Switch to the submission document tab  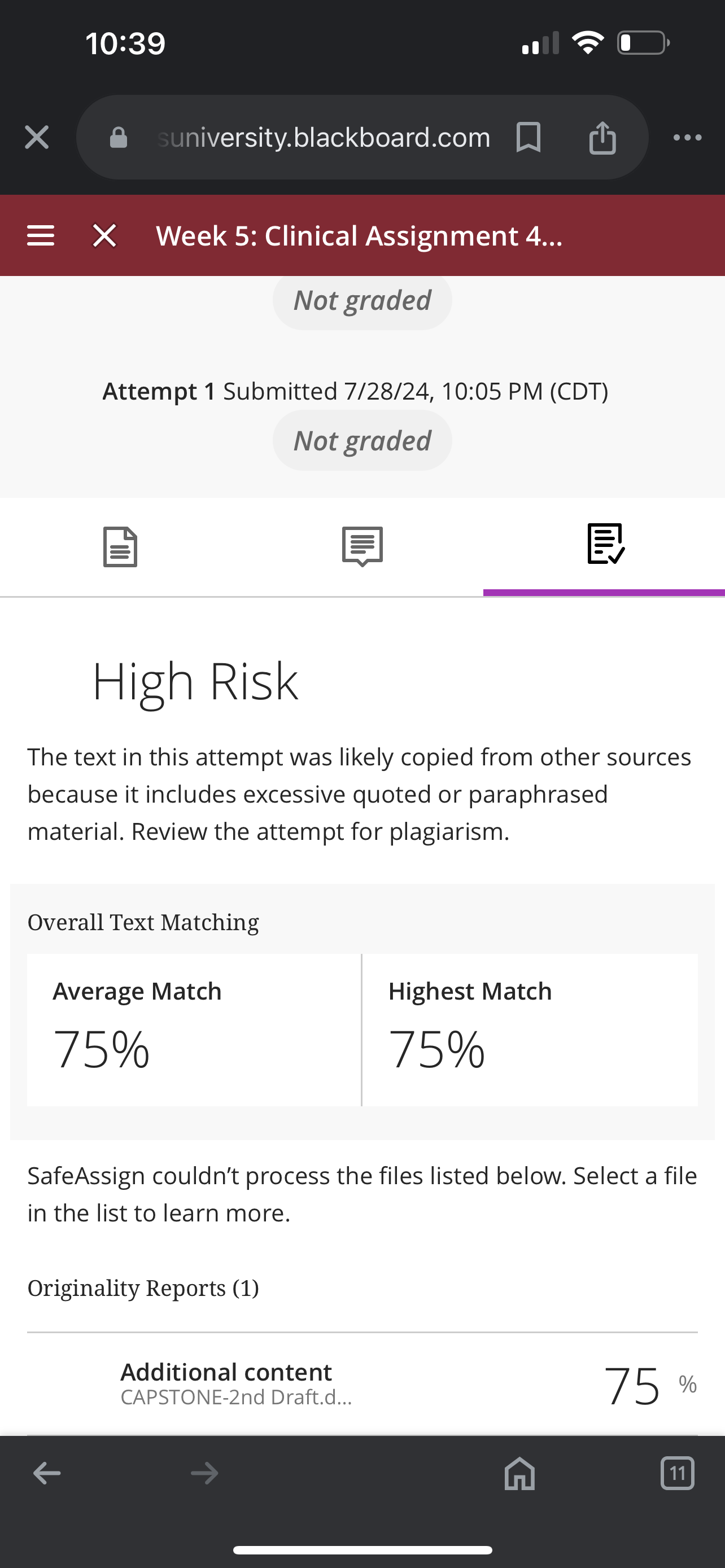(x=120, y=546)
